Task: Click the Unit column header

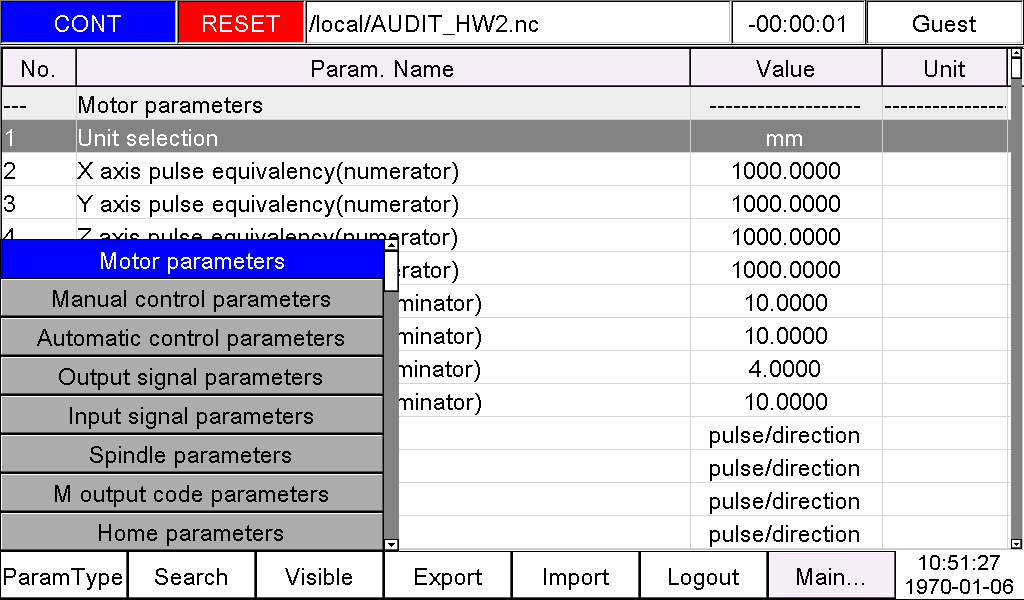Action: pyautogui.click(x=944, y=68)
